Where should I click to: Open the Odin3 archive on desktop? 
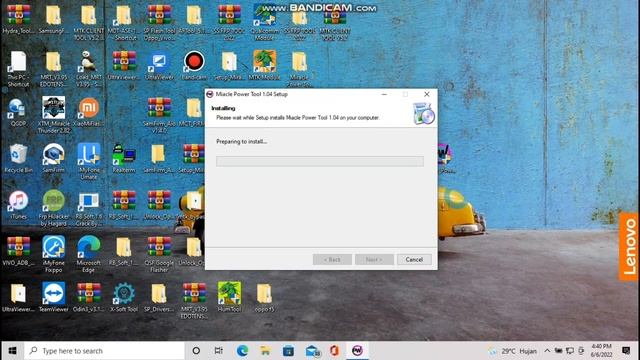89,297
